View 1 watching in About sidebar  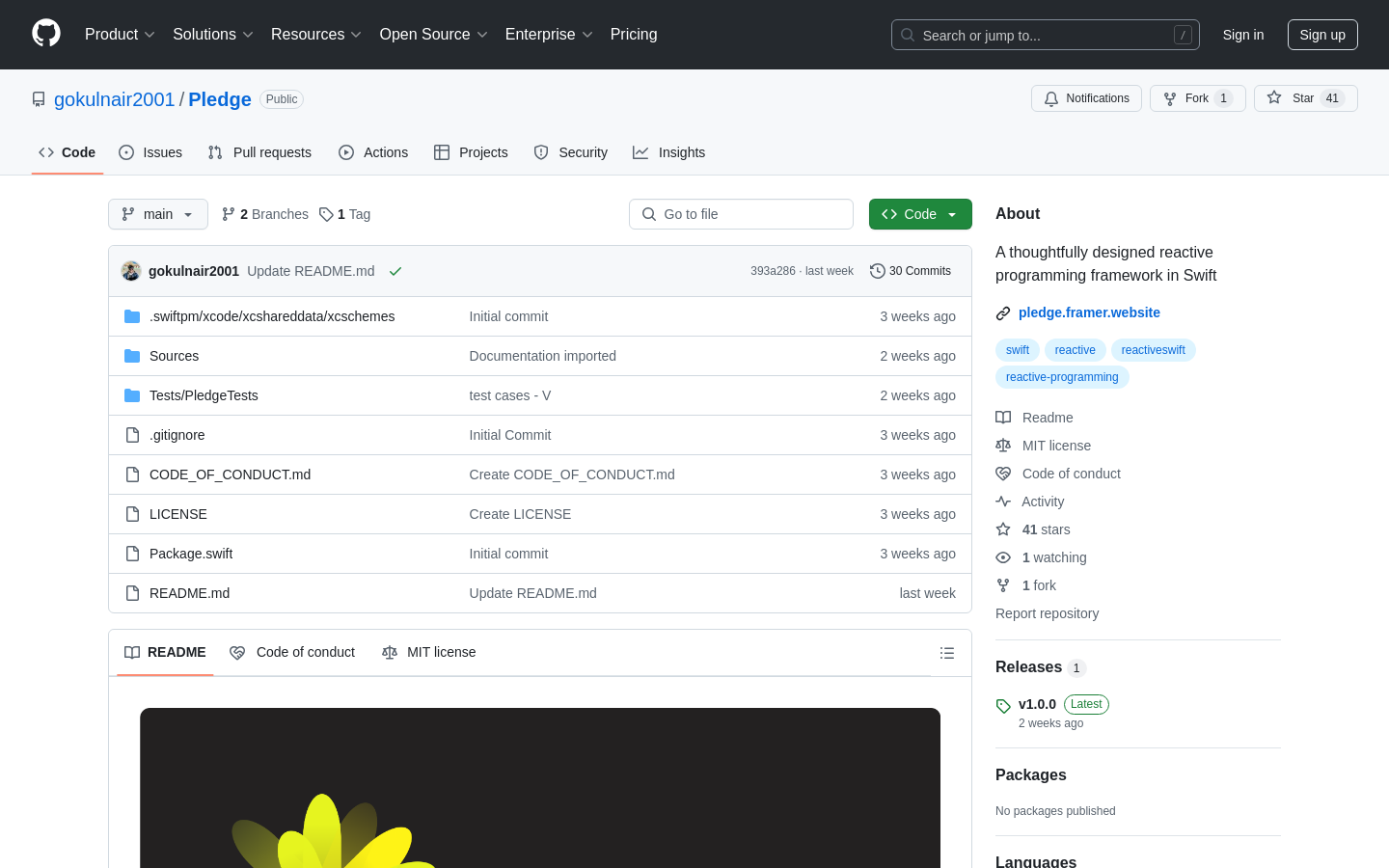coord(1042,557)
